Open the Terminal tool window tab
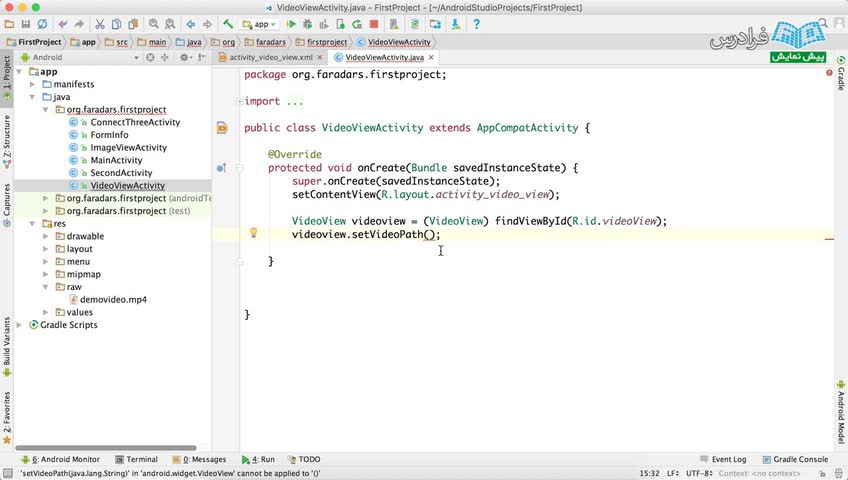The height and width of the screenshot is (480, 848). 136,459
